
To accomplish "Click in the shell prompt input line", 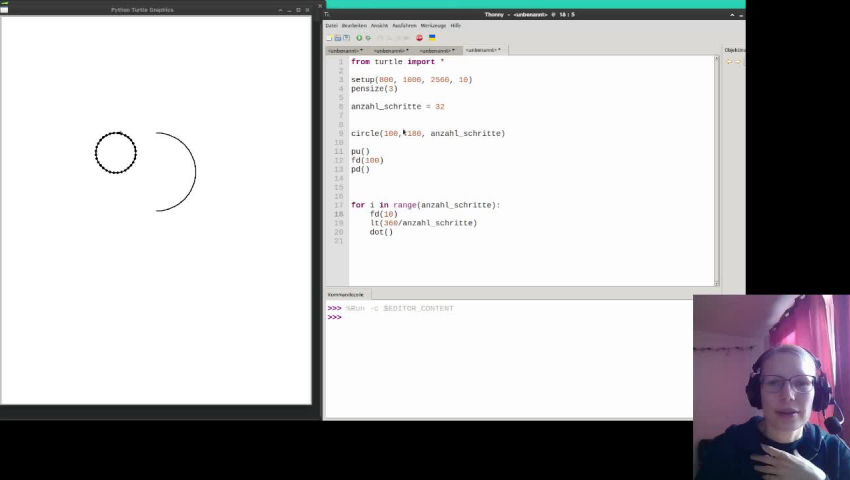I will point(450,317).
